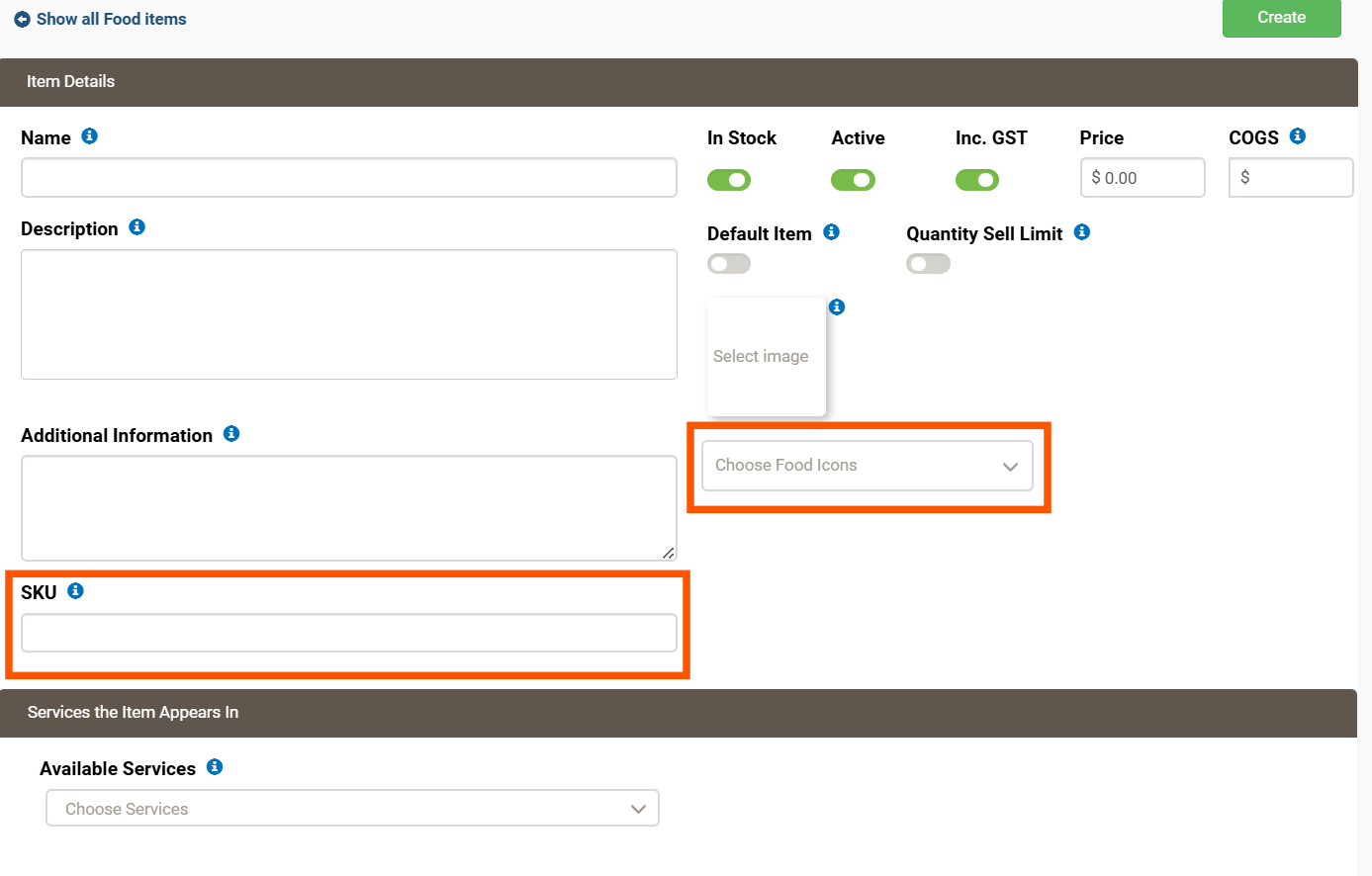This screenshot has width=1372, height=876.
Task: Click the COGS info icon
Action: coord(1298,136)
